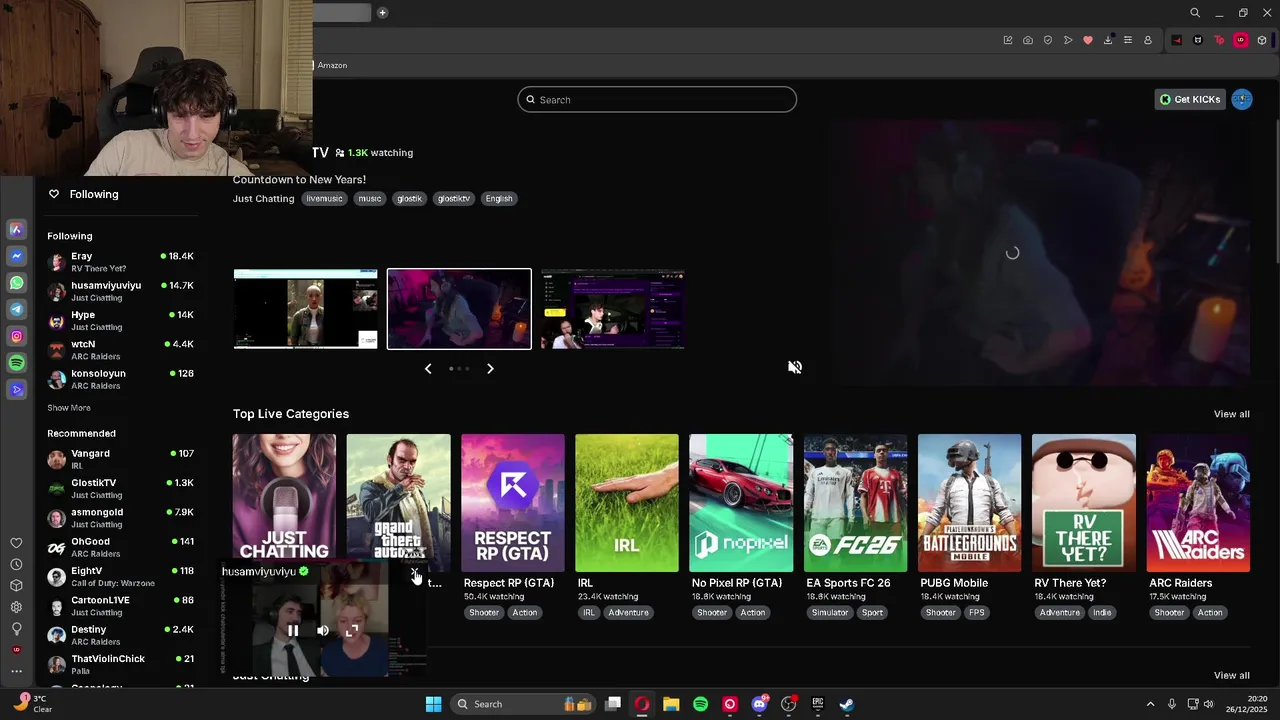Viewport: 1280px width, 720px height.
Task: Open new browser tab with plus
Action: 382,13
